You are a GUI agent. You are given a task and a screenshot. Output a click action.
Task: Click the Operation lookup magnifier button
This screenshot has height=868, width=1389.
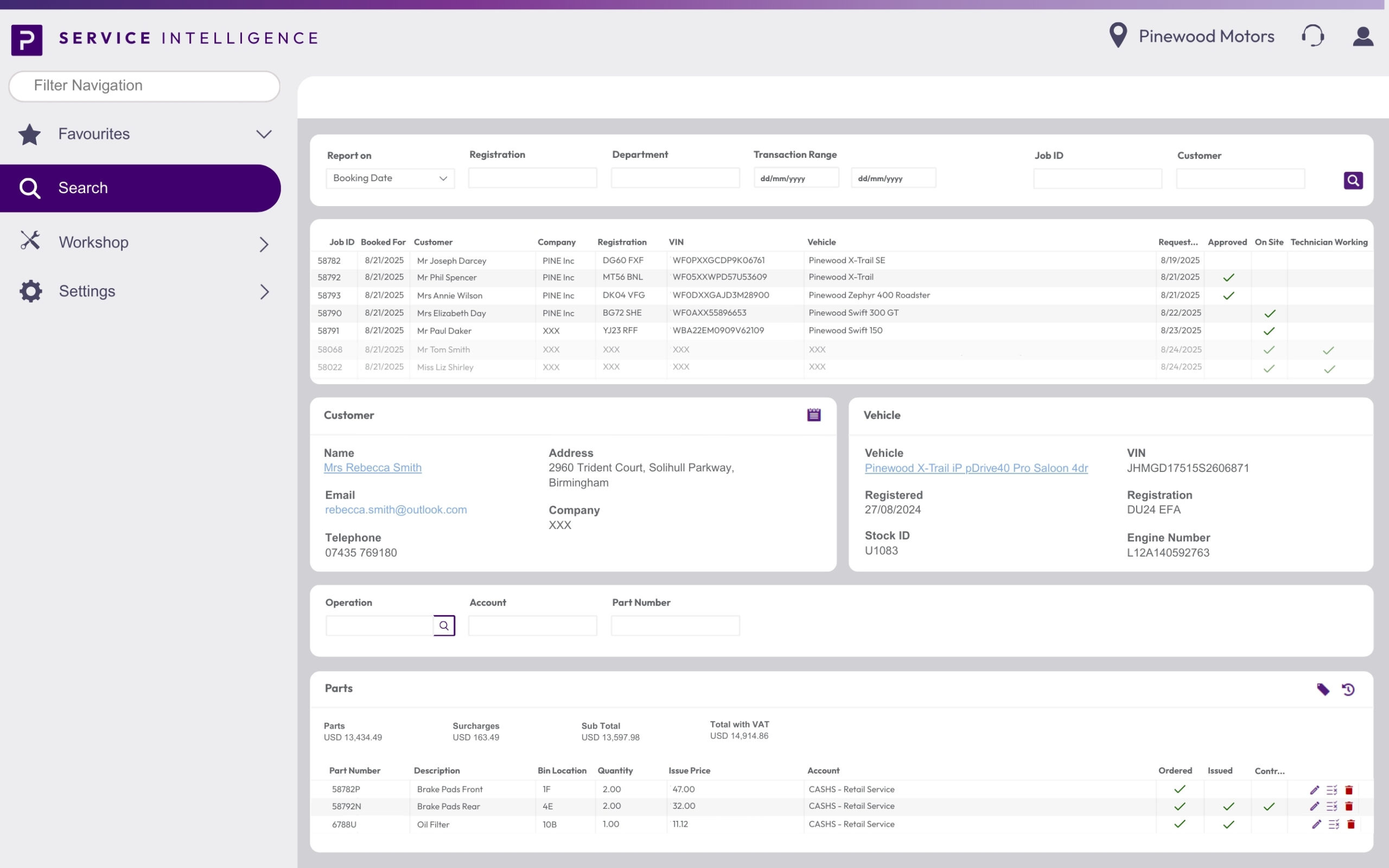(x=444, y=625)
